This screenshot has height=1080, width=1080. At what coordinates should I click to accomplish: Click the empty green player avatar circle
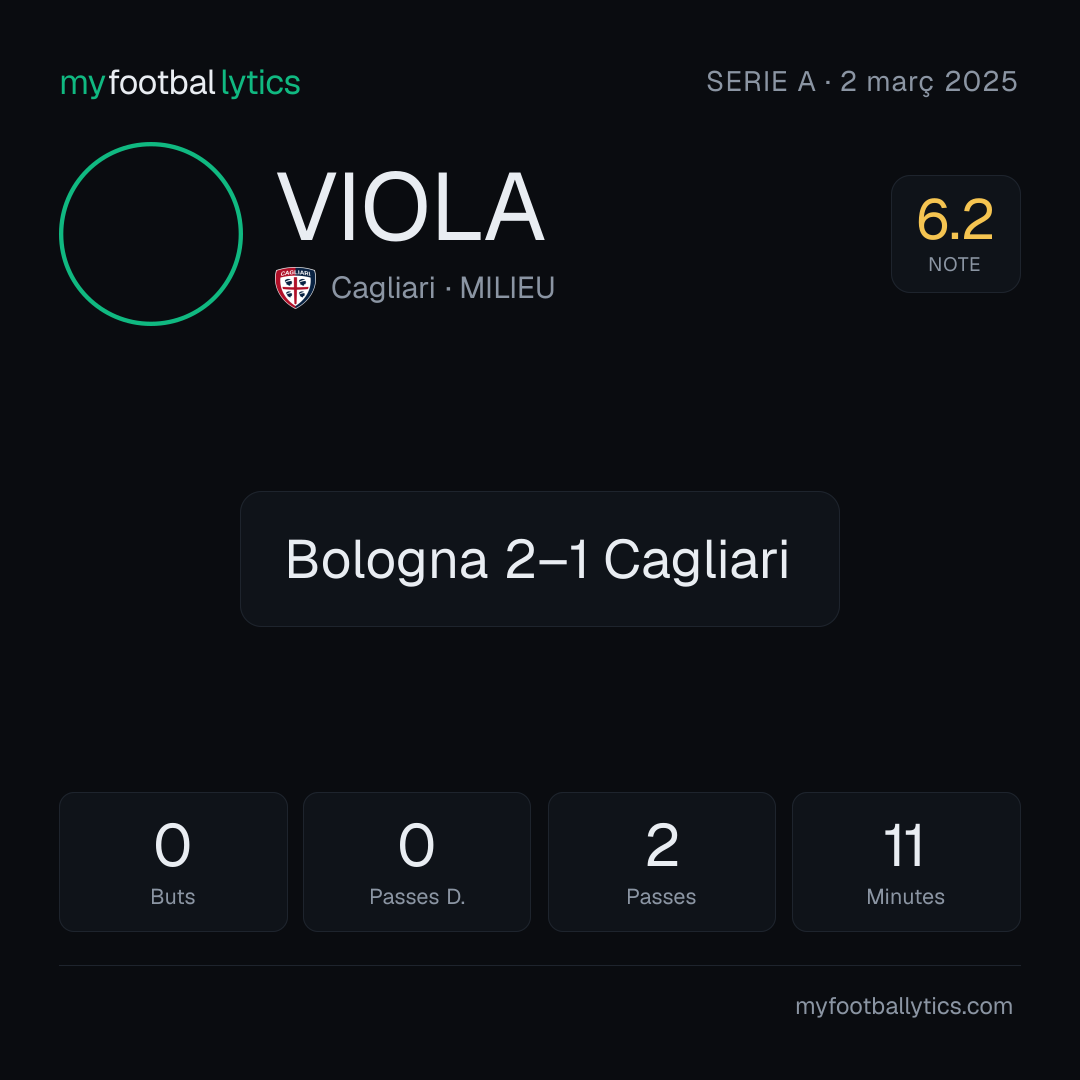pyautogui.click(x=151, y=234)
